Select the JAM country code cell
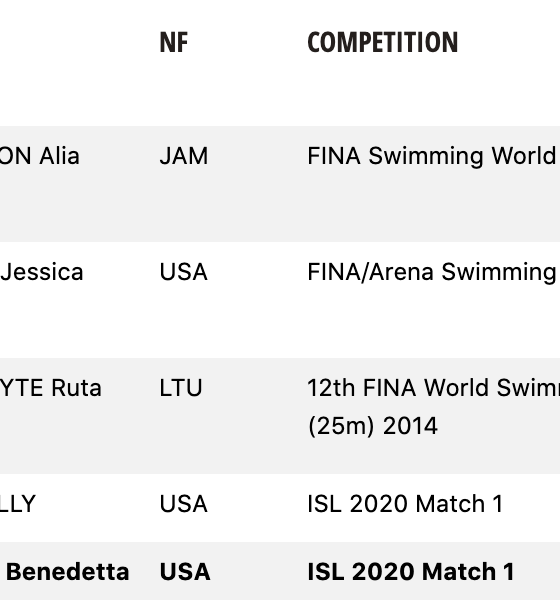Screen dimensions: 560x600 pyautogui.click(x=184, y=156)
